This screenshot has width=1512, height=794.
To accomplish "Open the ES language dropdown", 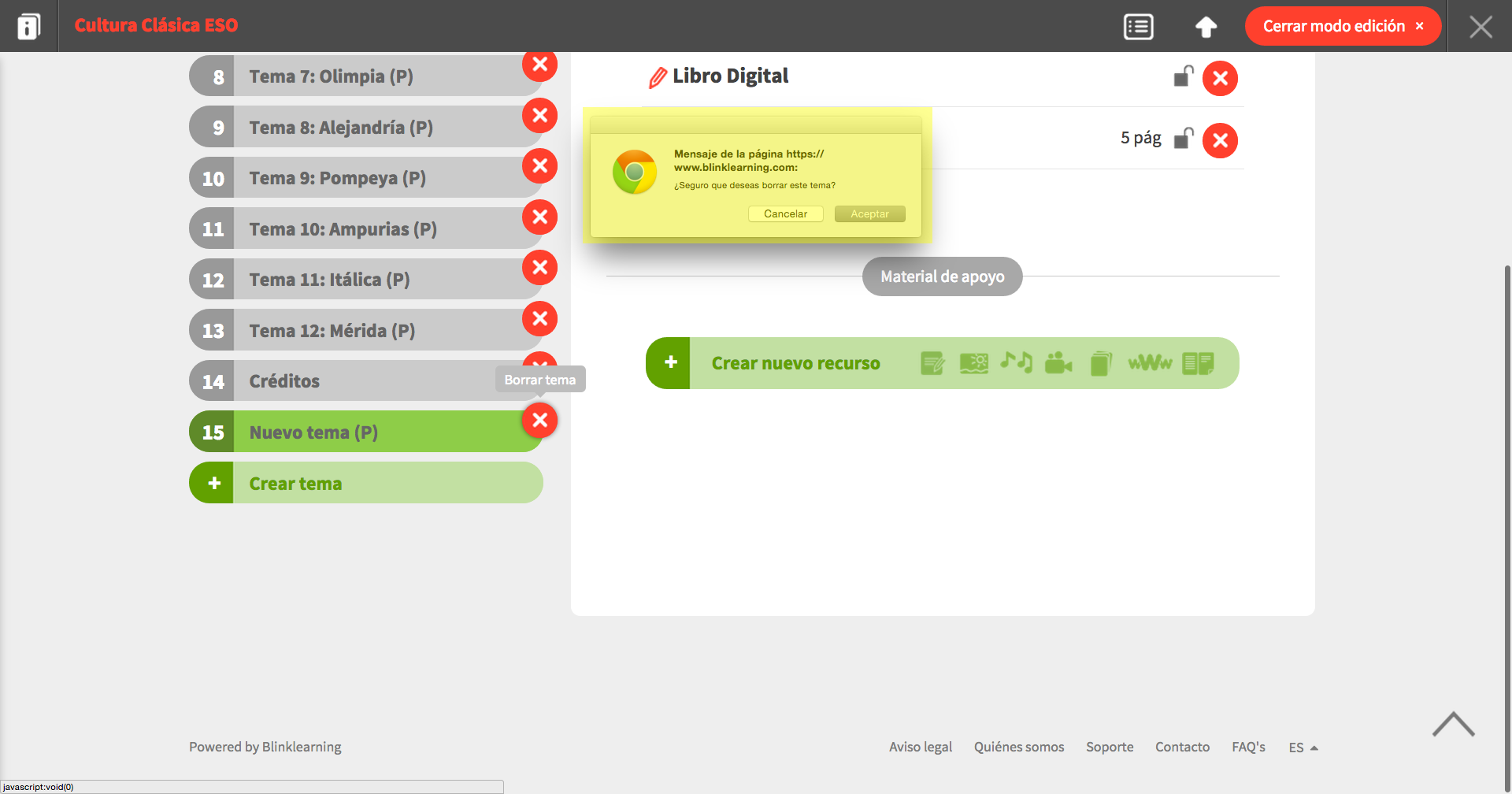I will pyautogui.click(x=1303, y=748).
